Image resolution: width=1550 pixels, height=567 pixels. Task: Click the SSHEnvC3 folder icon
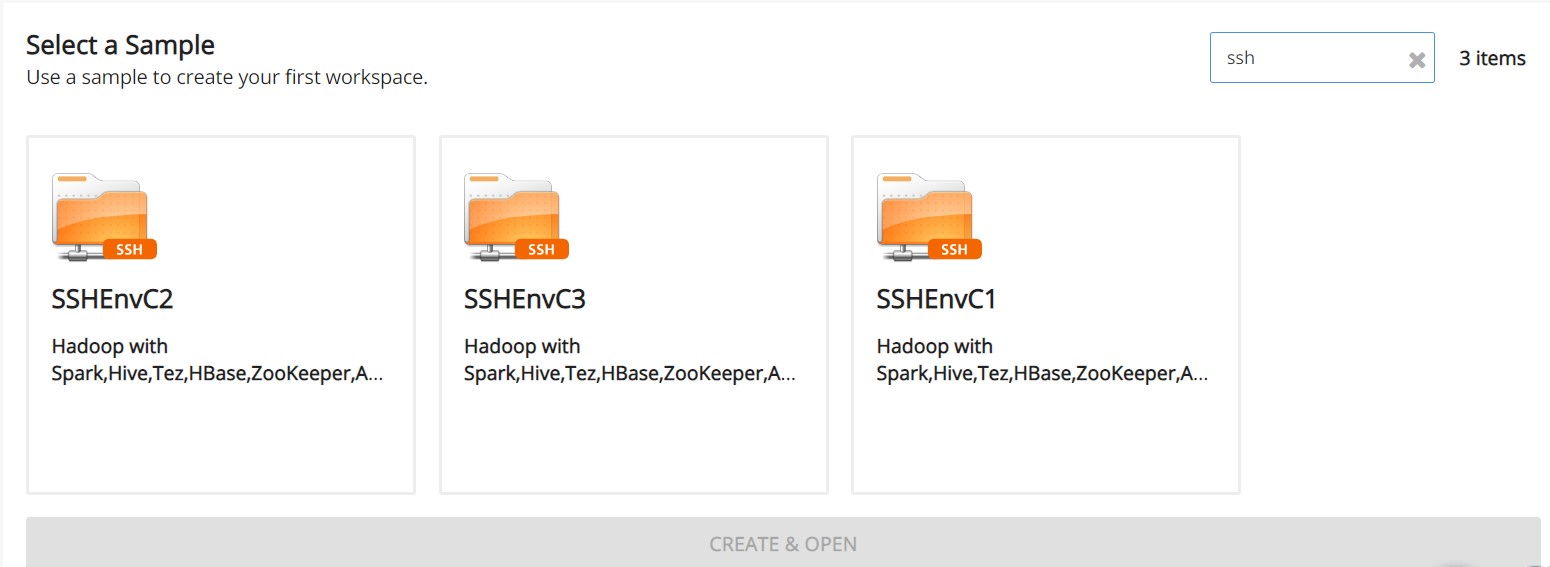click(516, 218)
